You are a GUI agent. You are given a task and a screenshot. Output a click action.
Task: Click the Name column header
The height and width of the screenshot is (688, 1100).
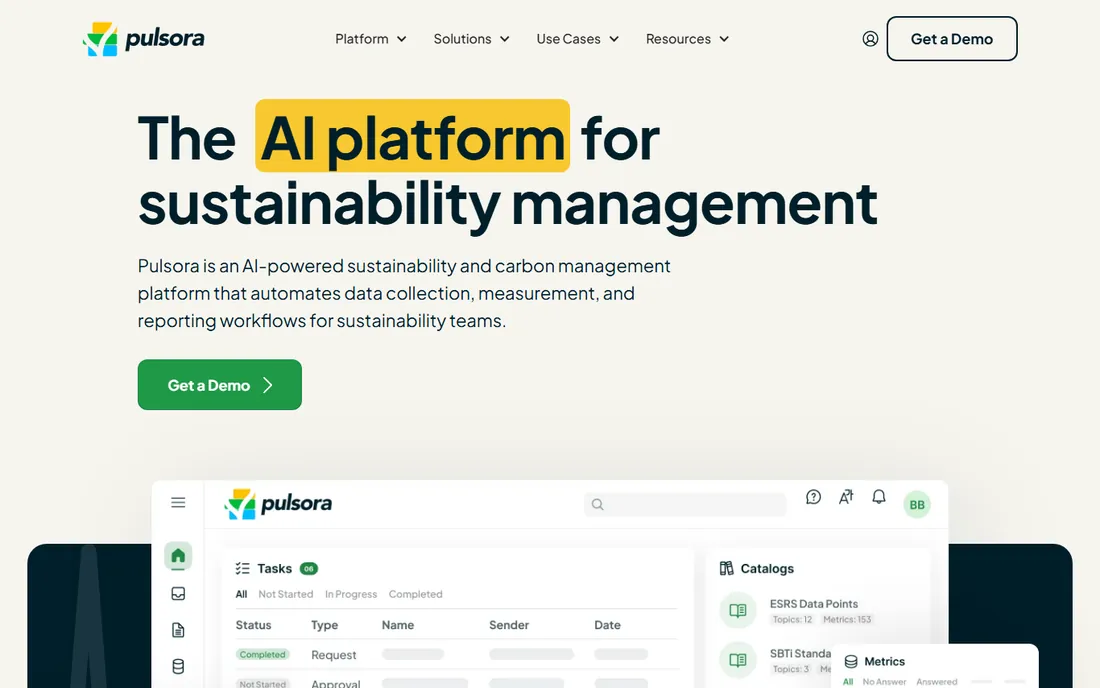398,625
